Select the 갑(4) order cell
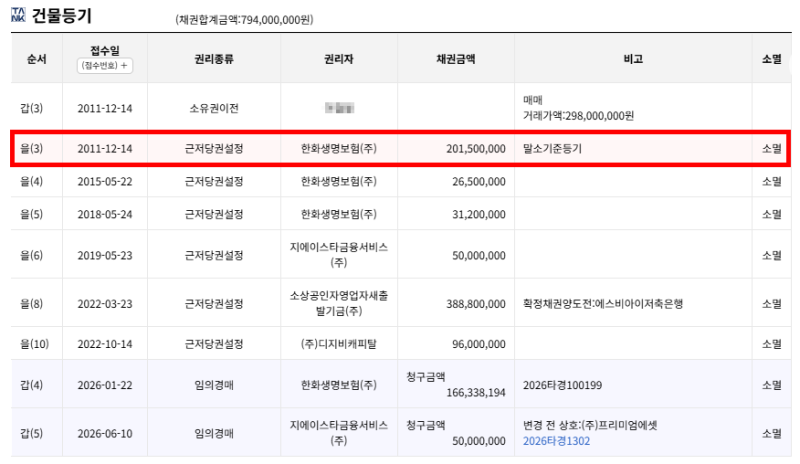This screenshot has width=800, height=464. (x=31, y=385)
